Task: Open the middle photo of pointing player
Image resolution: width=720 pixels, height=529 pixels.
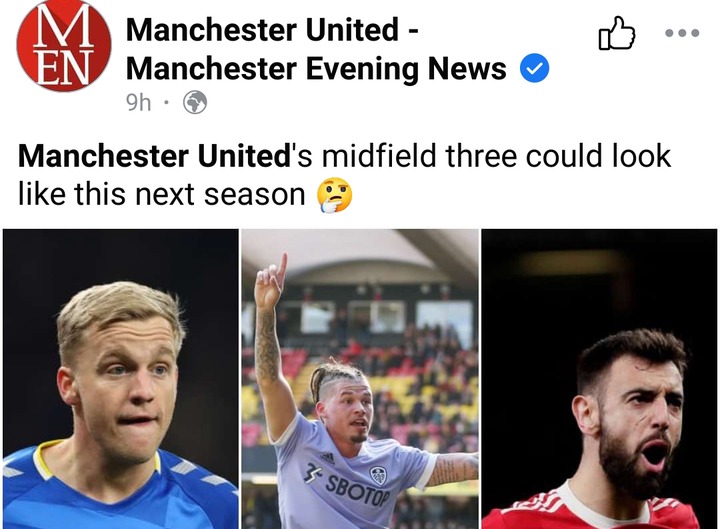Action: (x=360, y=379)
